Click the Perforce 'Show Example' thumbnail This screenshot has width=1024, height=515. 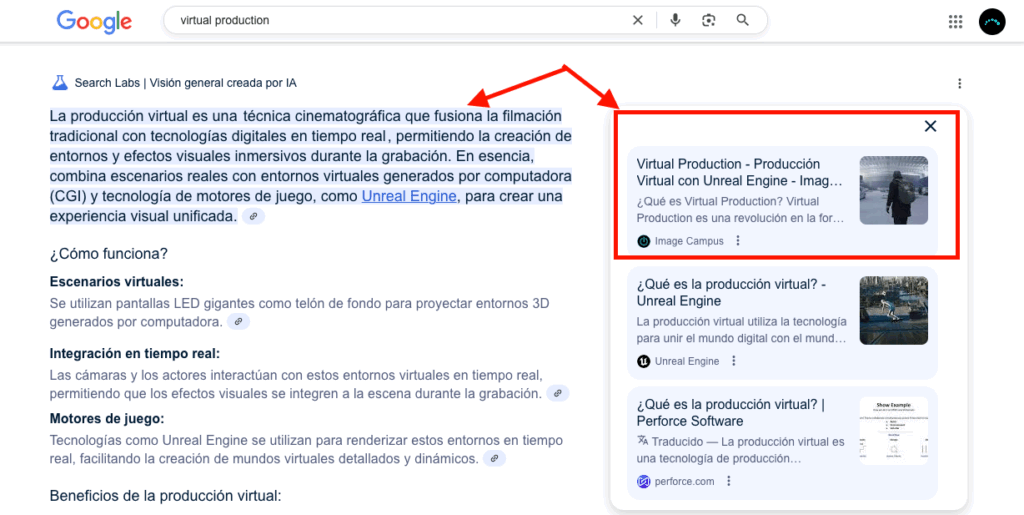click(893, 430)
